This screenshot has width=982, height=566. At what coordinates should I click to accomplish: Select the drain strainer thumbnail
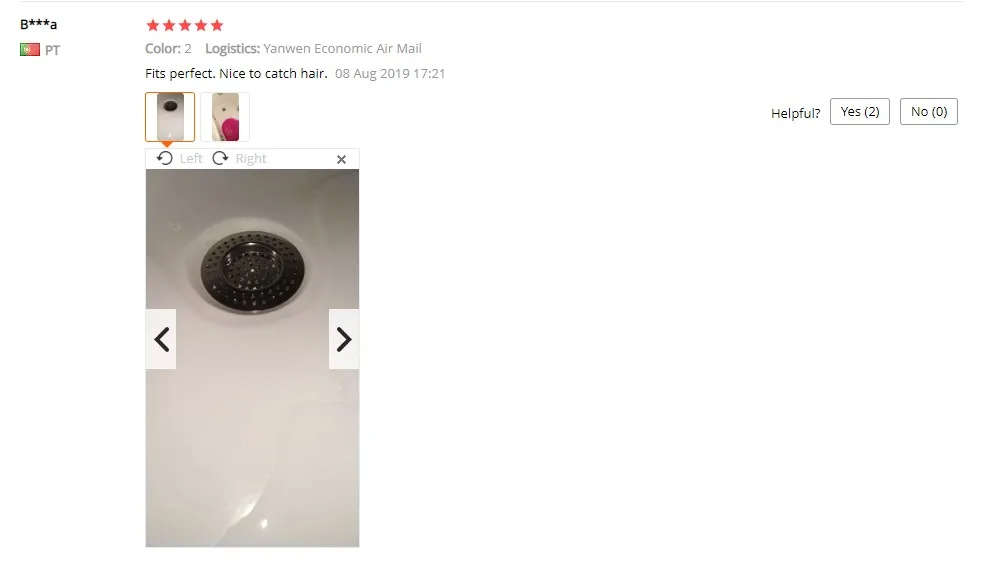[x=170, y=117]
